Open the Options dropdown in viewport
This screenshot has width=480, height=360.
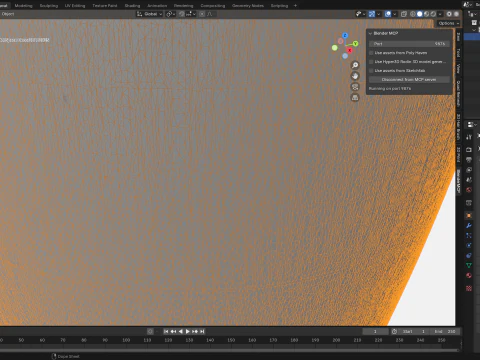pyautogui.click(x=448, y=23)
